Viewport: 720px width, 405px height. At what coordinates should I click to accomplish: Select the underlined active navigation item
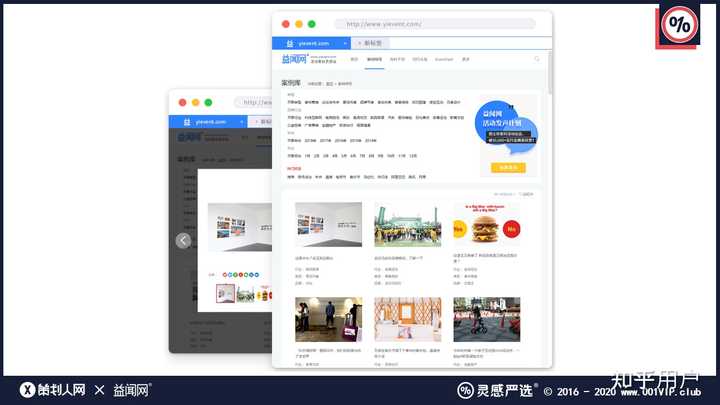point(374,60)
